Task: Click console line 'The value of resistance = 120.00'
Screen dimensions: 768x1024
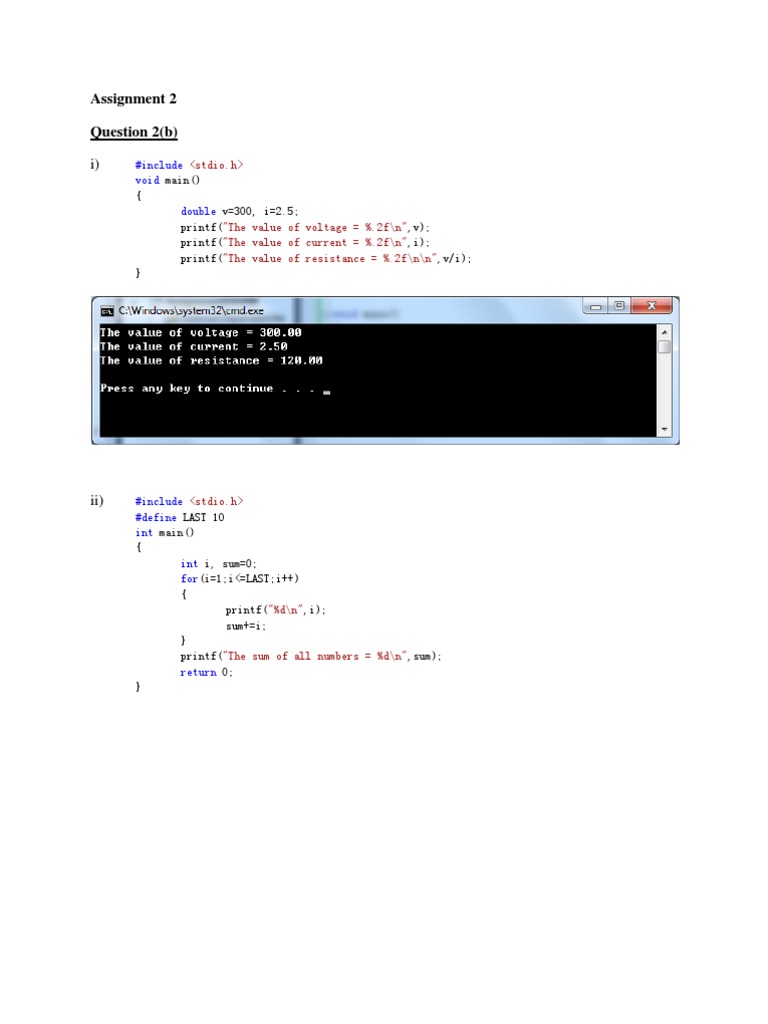Action: pyautogui.click(x=211, y=360)
